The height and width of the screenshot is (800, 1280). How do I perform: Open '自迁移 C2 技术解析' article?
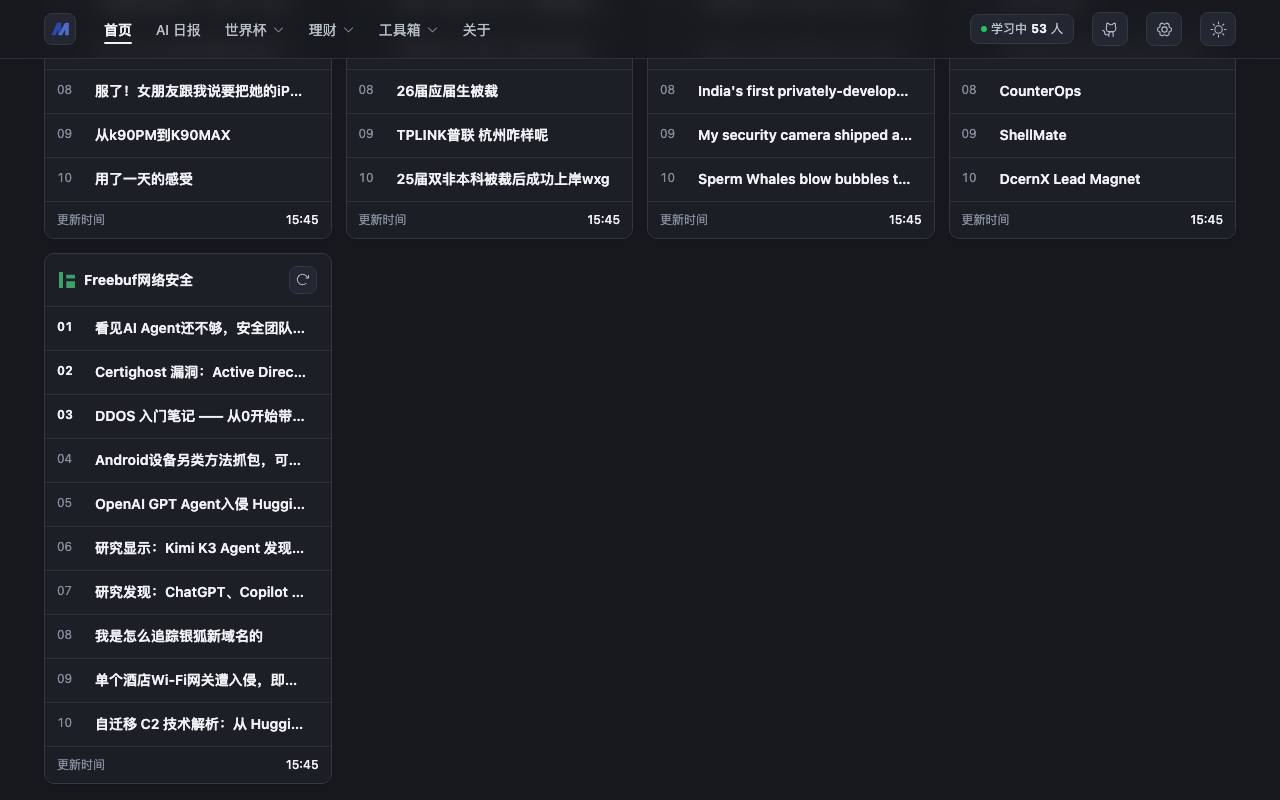188,724
